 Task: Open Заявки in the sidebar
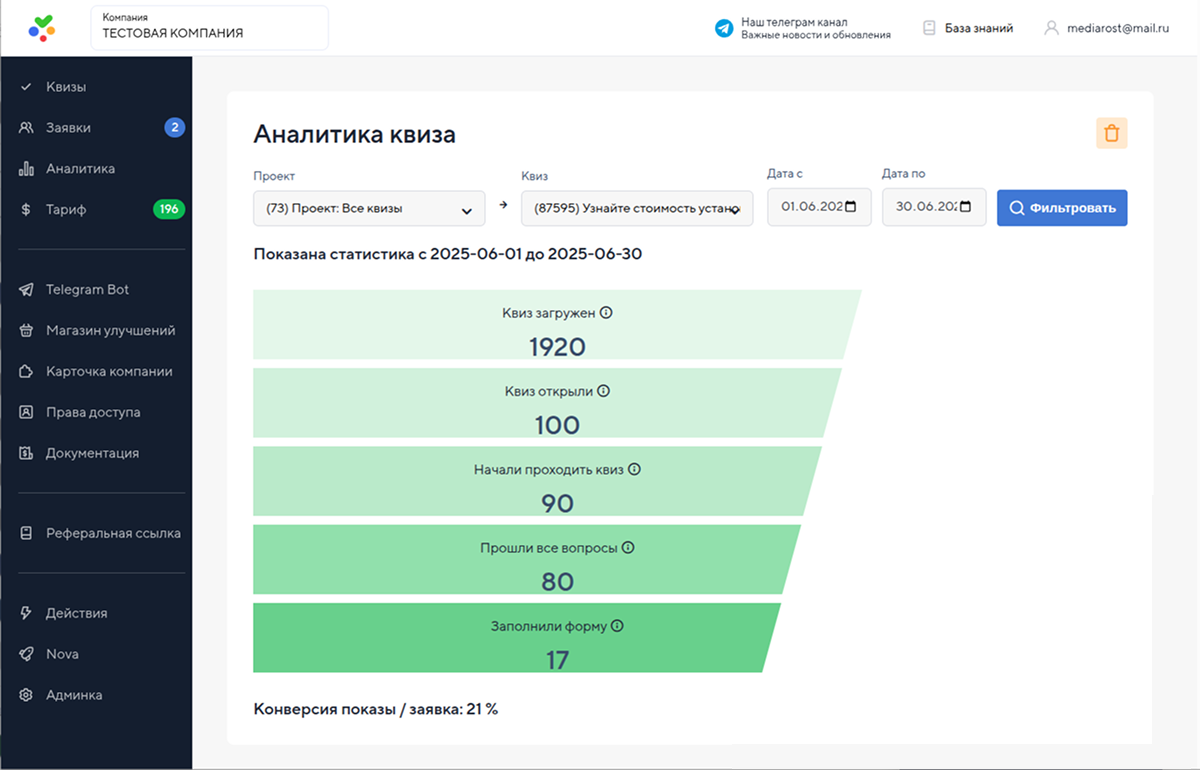tap(68, 128)
